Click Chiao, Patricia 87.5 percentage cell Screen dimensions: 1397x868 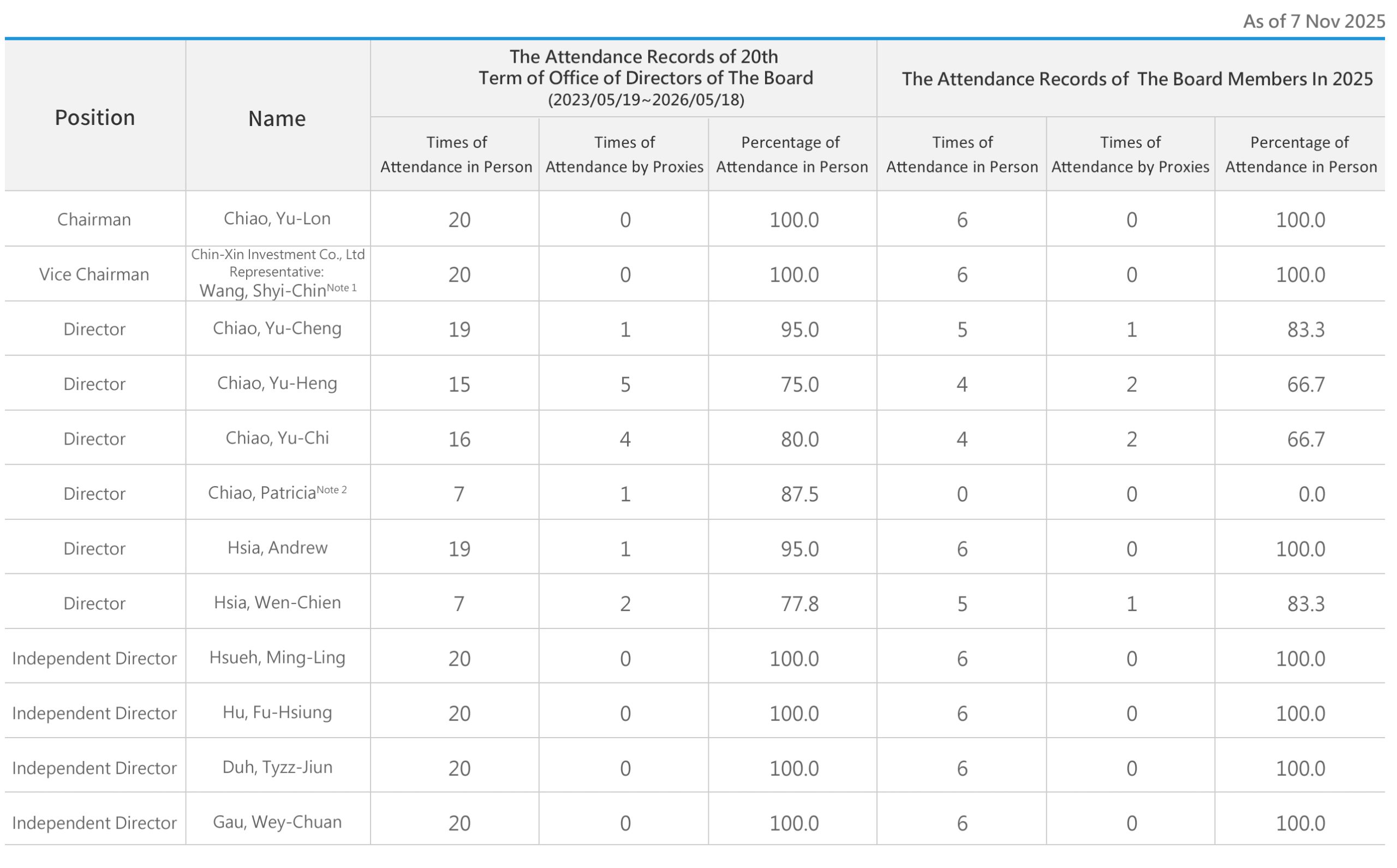799,494
